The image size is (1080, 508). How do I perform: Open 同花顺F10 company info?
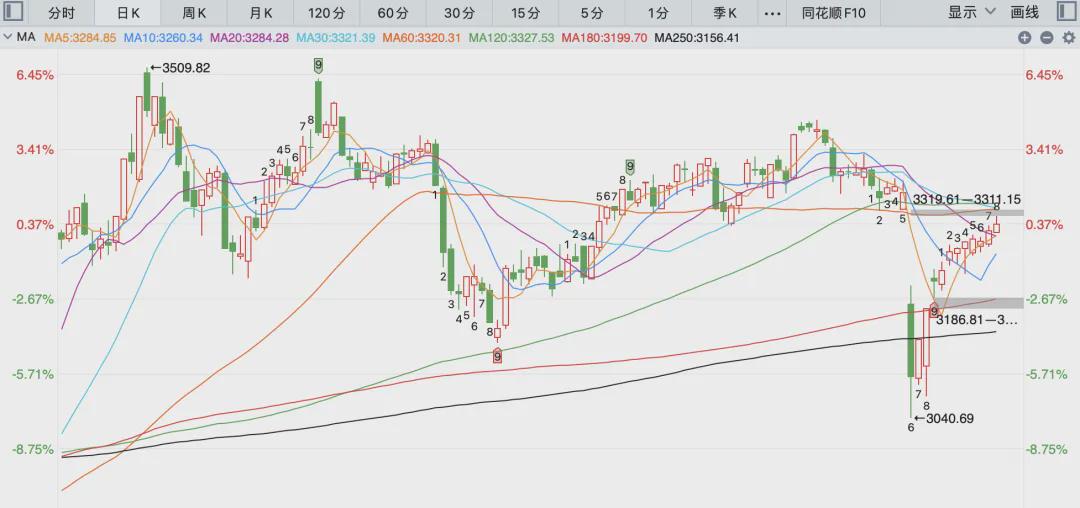click(x=834, y=13)
